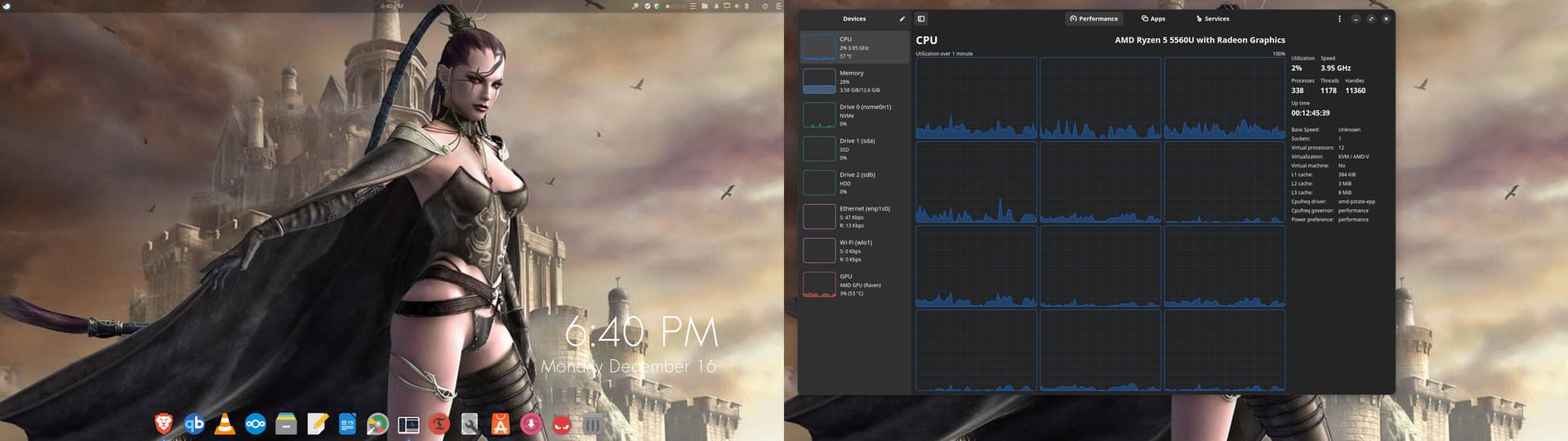The height and width of the screenshot is (441, 1568).
Task: Open VLC media player from the dock
Action: [225, 423]
